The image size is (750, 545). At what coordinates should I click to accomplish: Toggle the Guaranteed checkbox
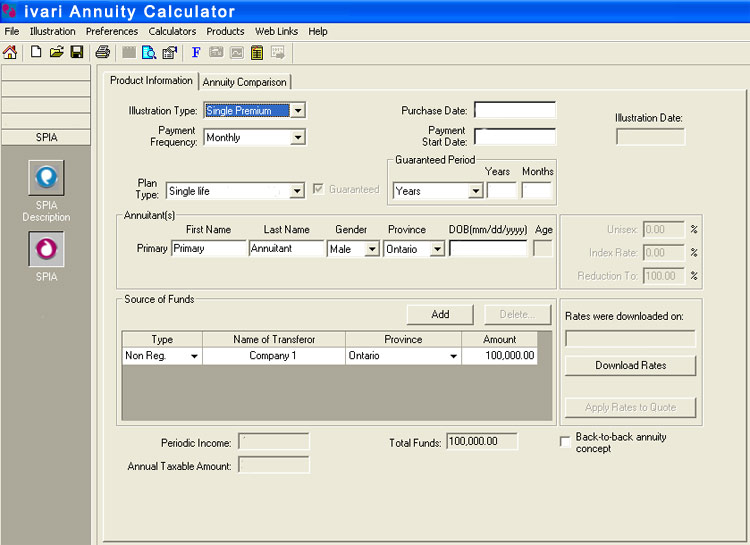pos(318,189)
